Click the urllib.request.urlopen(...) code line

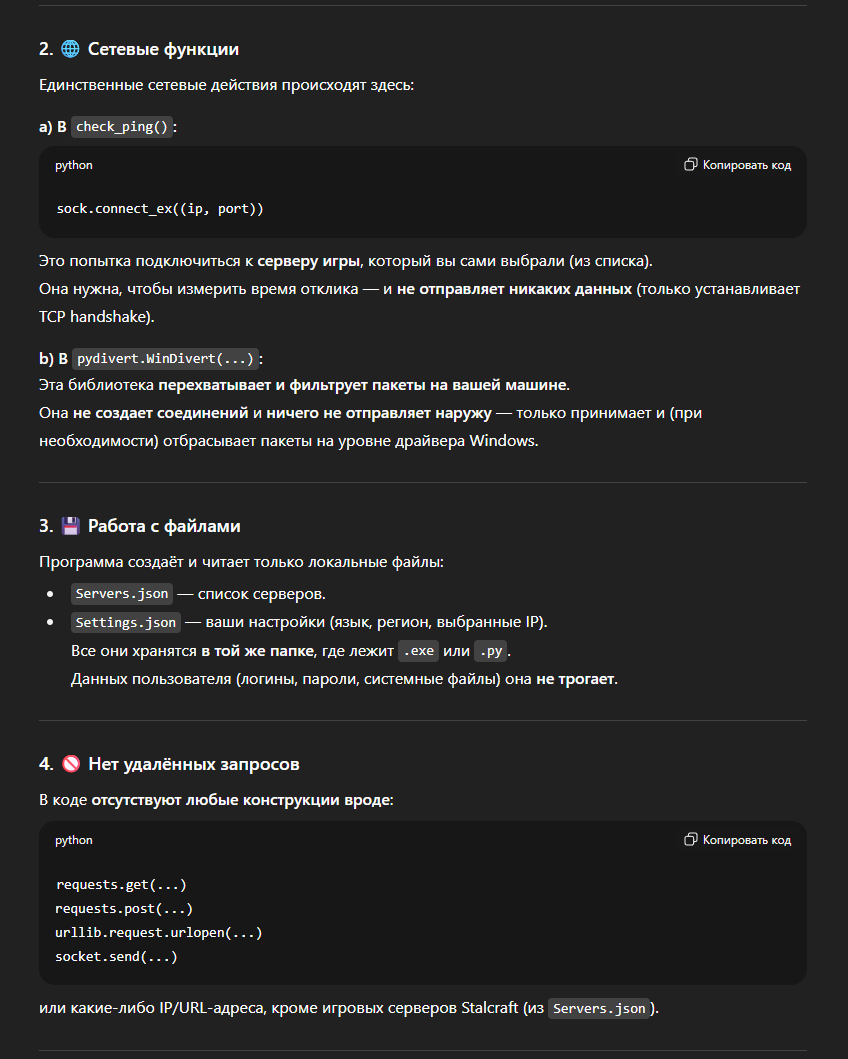tap(158, 932)
